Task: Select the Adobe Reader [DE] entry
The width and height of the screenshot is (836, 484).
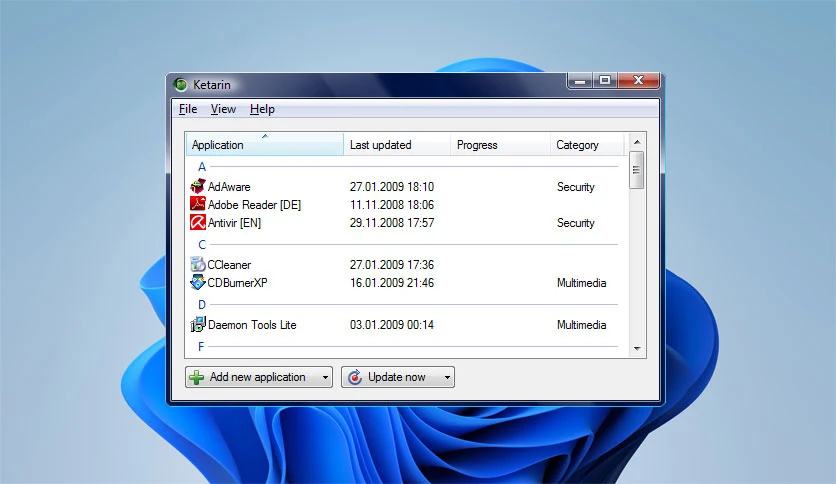Action: tap(254, 205)
